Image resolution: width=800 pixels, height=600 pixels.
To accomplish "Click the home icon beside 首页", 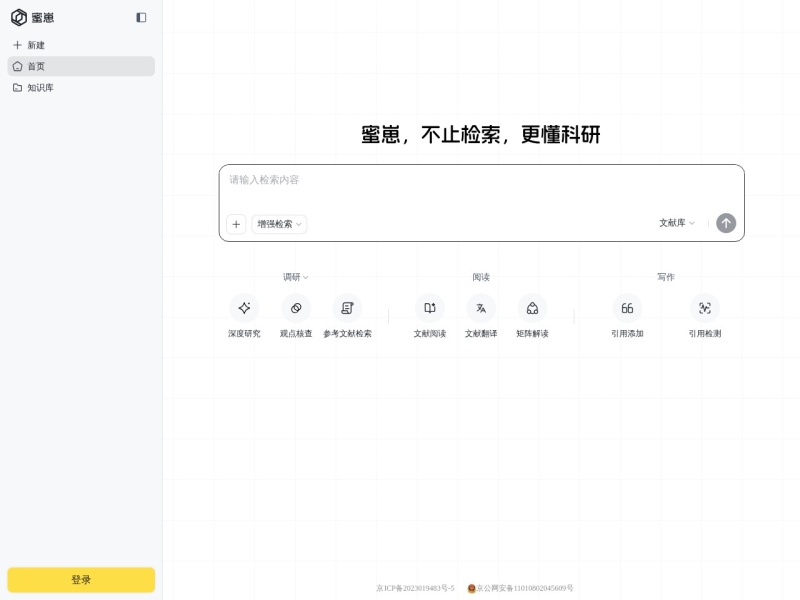I will [18, 66].
